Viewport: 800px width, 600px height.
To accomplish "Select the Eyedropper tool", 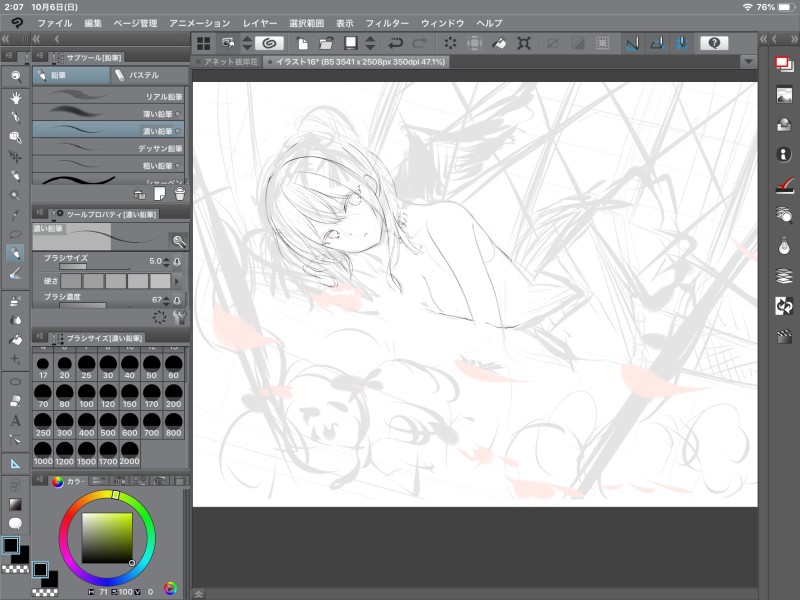I will pyautogui.click(x=16, y=214).
